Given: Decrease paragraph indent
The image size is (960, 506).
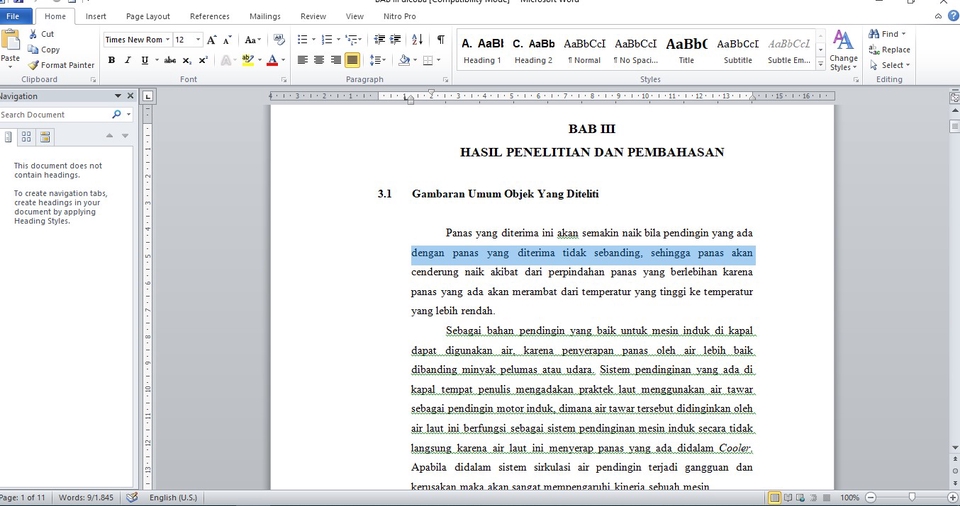Looking at the screenshot, I should (x=380, y=40).
